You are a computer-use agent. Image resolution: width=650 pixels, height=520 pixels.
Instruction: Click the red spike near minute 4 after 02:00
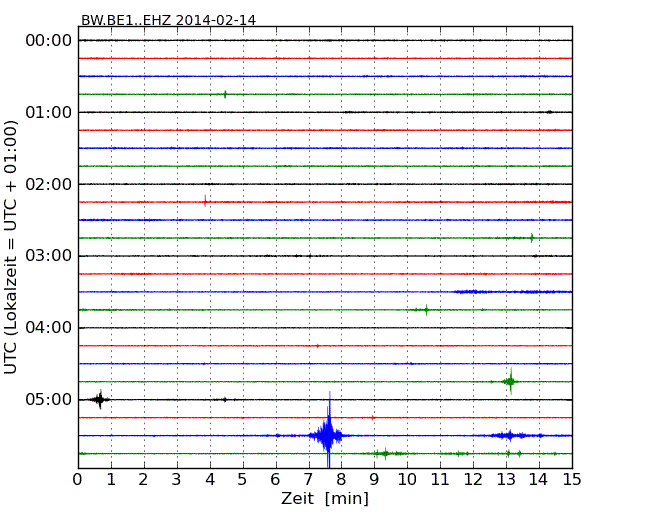[x=205, y=202]
